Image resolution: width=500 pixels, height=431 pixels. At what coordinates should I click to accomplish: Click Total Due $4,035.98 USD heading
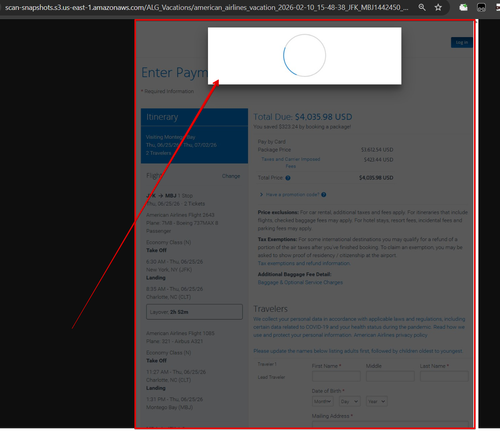point(303,117)
